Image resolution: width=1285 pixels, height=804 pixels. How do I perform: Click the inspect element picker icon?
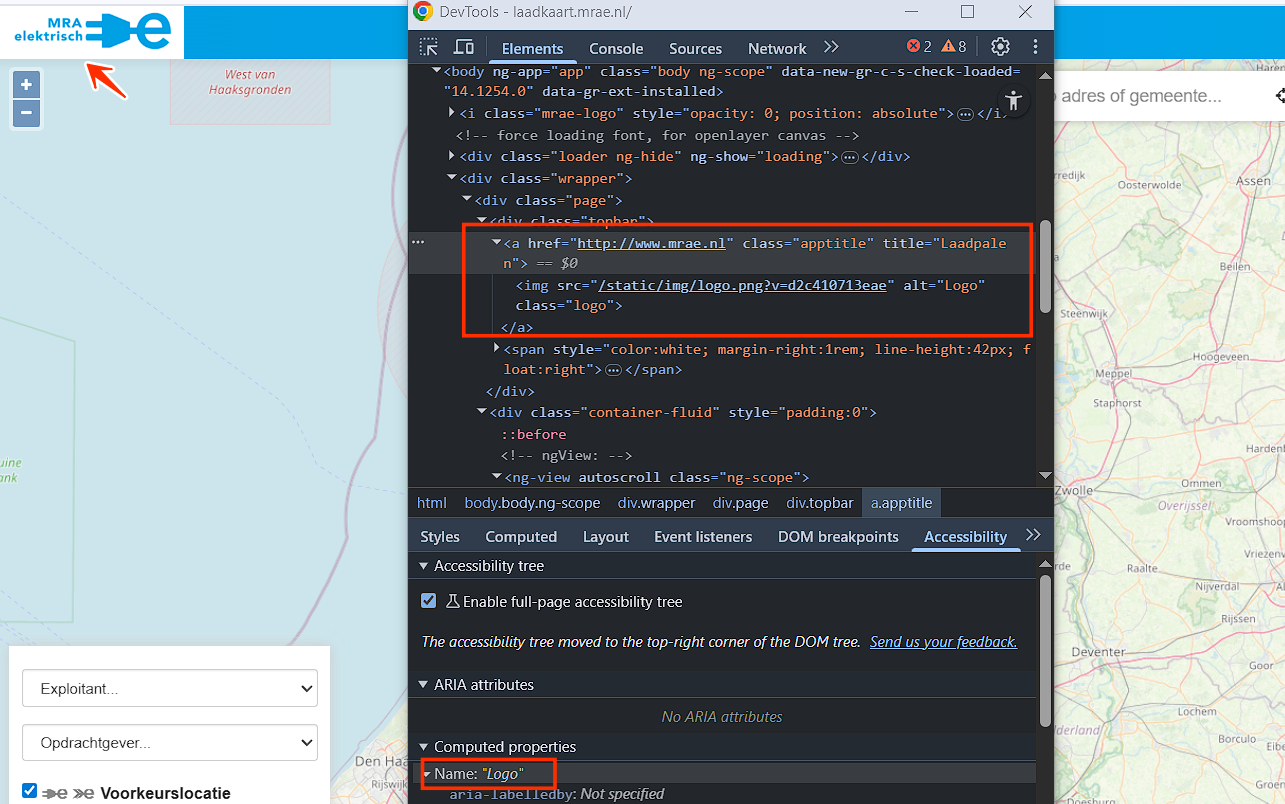click(x=429, y=47)
